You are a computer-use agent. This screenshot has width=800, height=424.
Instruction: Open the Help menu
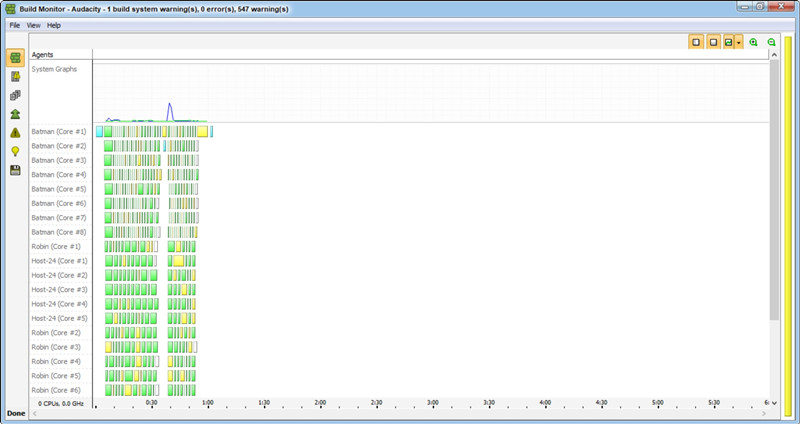pyautogui.click(x=54, y=25)
